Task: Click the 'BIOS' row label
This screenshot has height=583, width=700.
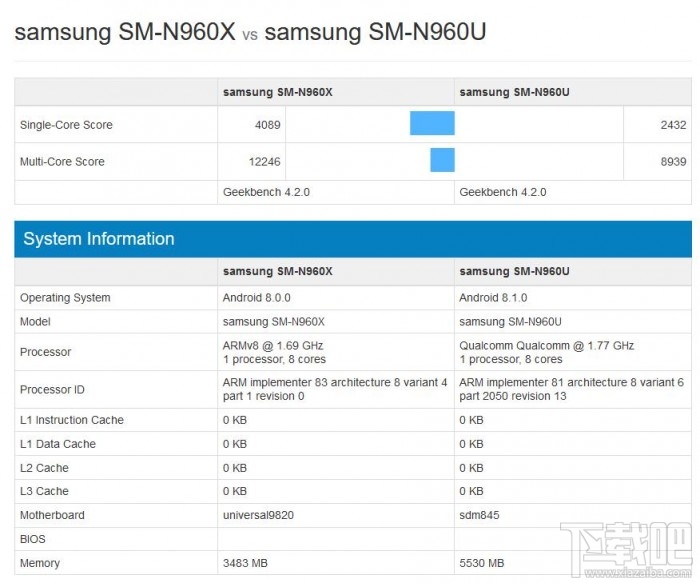Action: [x=33, y=539]
